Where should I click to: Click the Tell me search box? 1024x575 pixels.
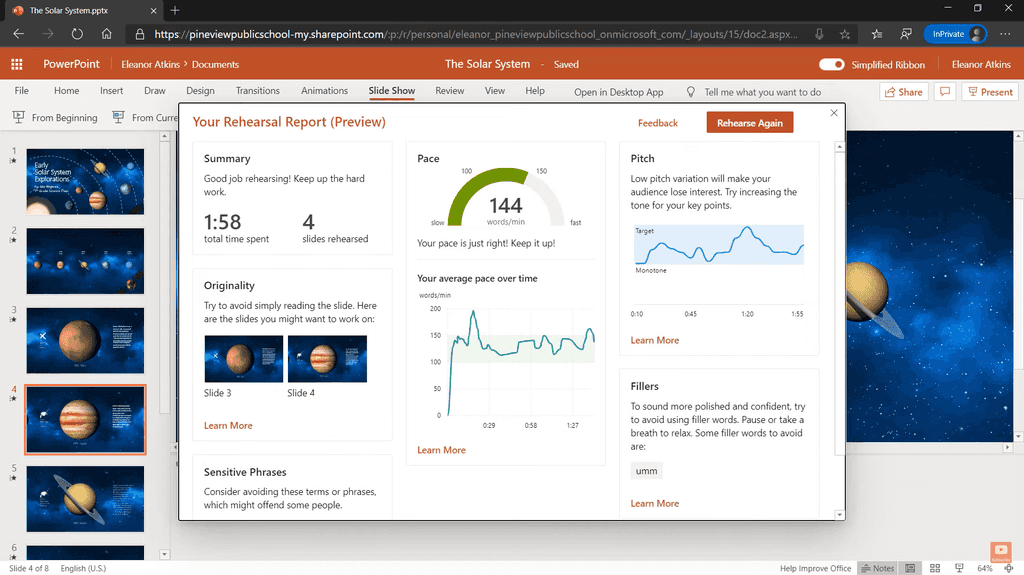(x=762, y=92)
